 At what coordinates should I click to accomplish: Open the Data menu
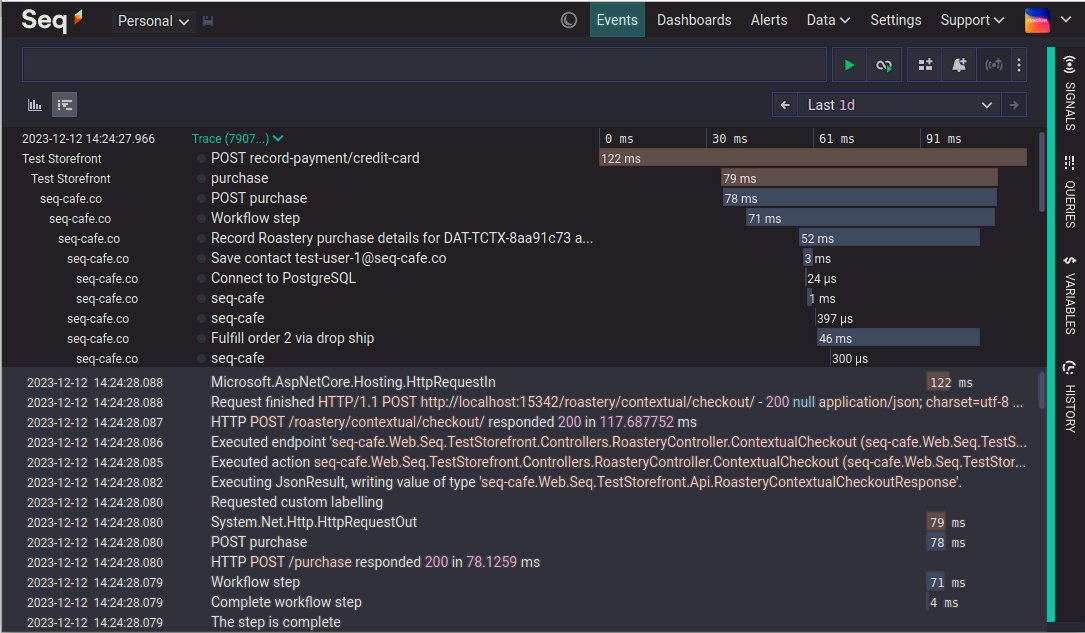(x=828, y=20)
